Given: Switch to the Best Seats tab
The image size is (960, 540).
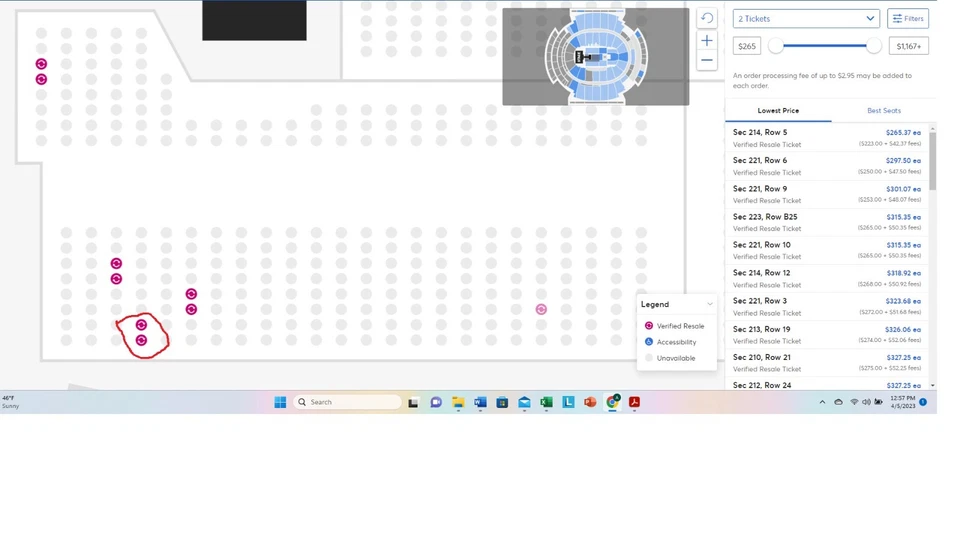Looking at the screenshot, I should click(883, 111).
